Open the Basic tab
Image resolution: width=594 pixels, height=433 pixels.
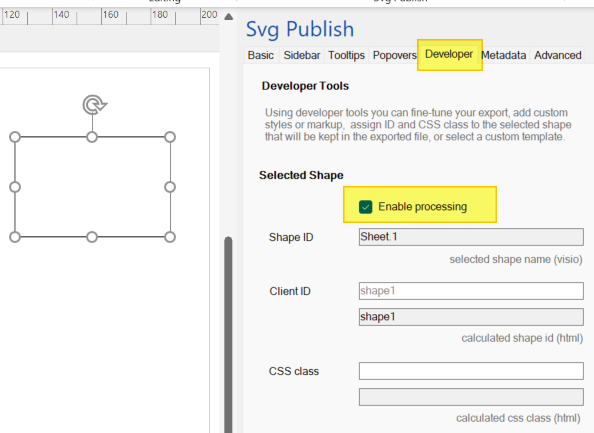[261, 55]
